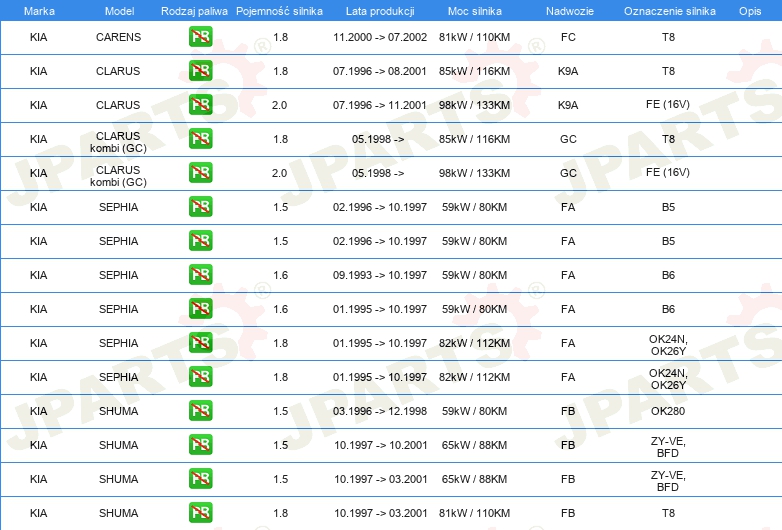Select the OK280 engine code cell
This screenshot has height=530, width=782.
pos(668,411)
